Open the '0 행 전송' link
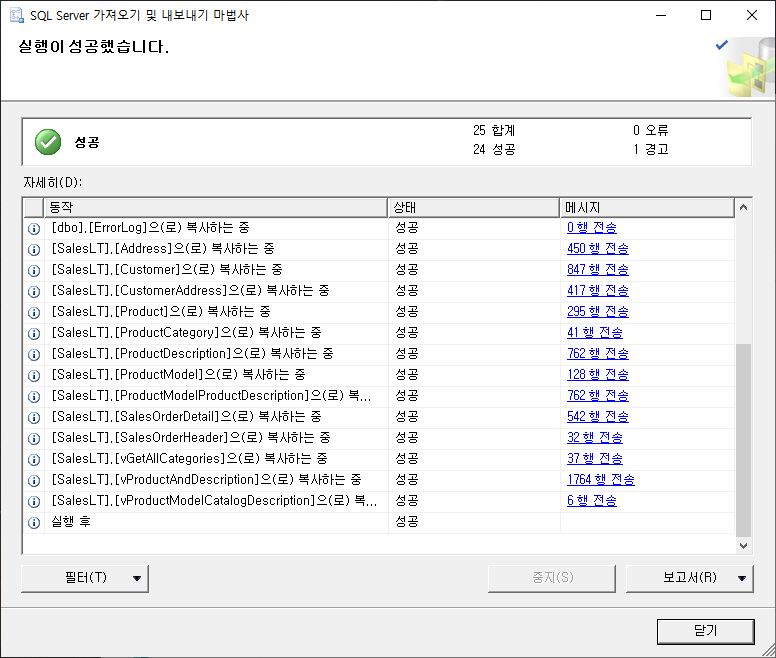 click(591, 228)
